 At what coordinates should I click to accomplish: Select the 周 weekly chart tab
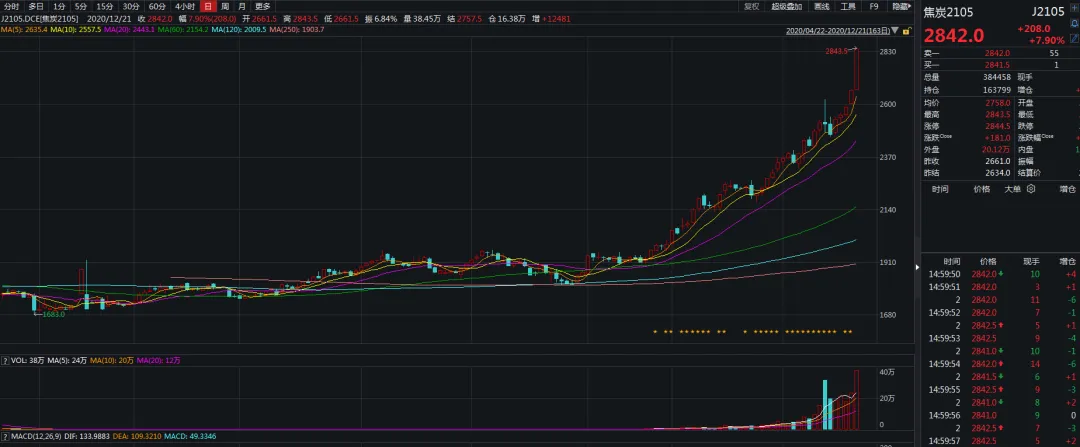click(225, 6)
